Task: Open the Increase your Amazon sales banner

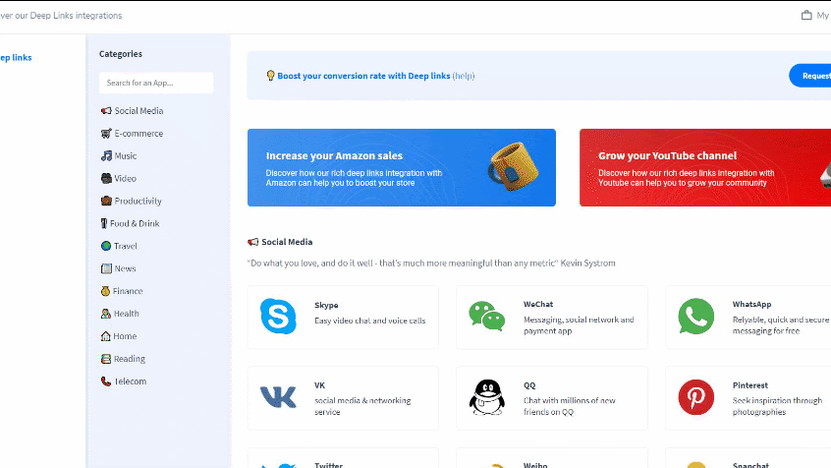Action: pos(401,167)
